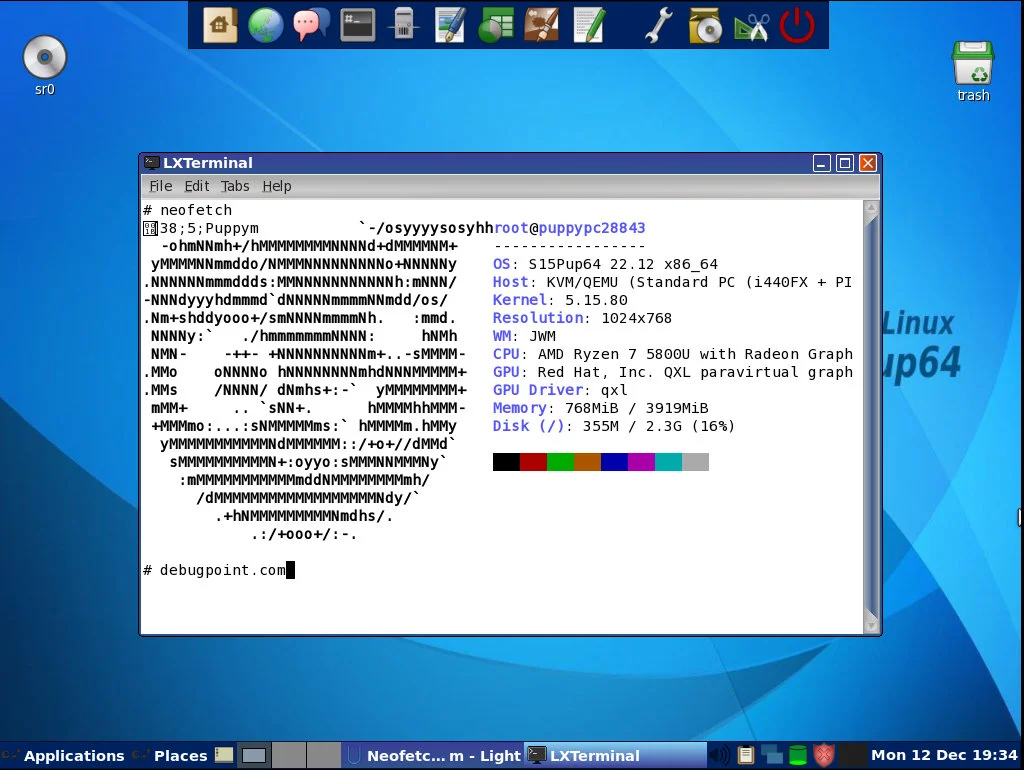Open the Help menu in LXTerminal
This screenshot has width=1024, height=770.
click(277, 186)
